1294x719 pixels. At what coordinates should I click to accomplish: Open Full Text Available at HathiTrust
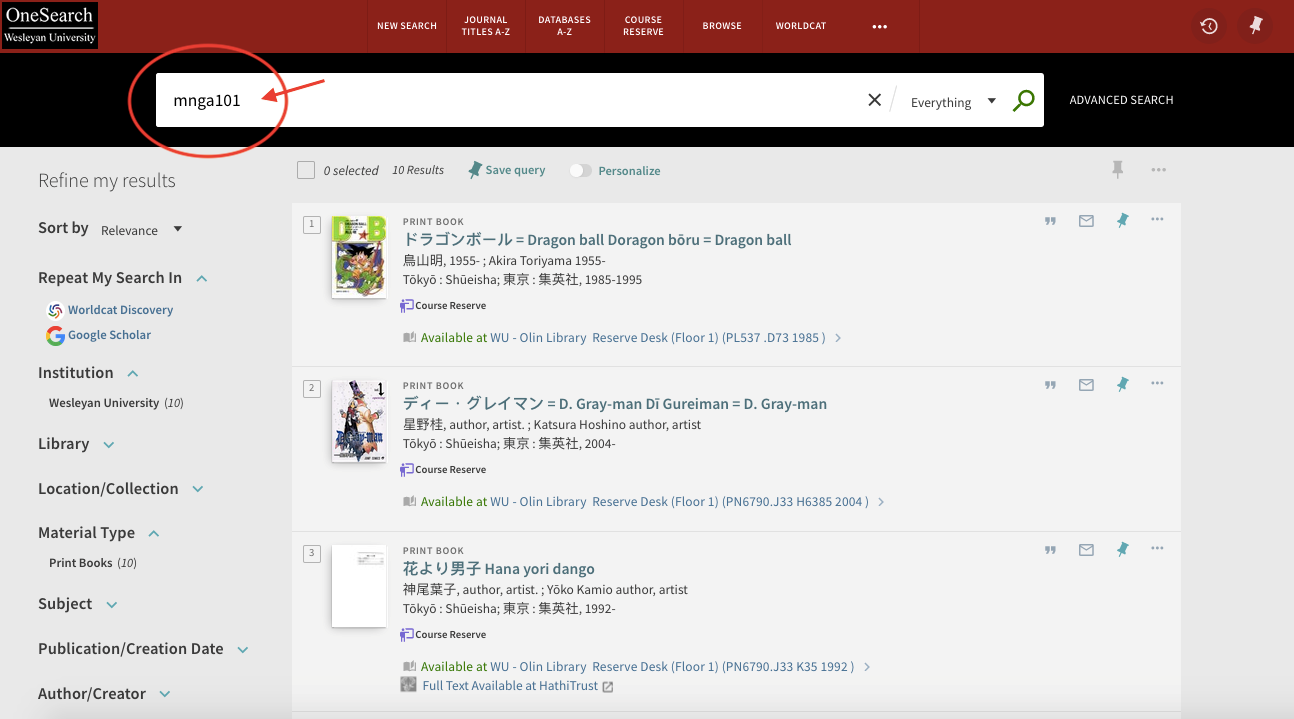pyautogui.click(x=510, y=686)
